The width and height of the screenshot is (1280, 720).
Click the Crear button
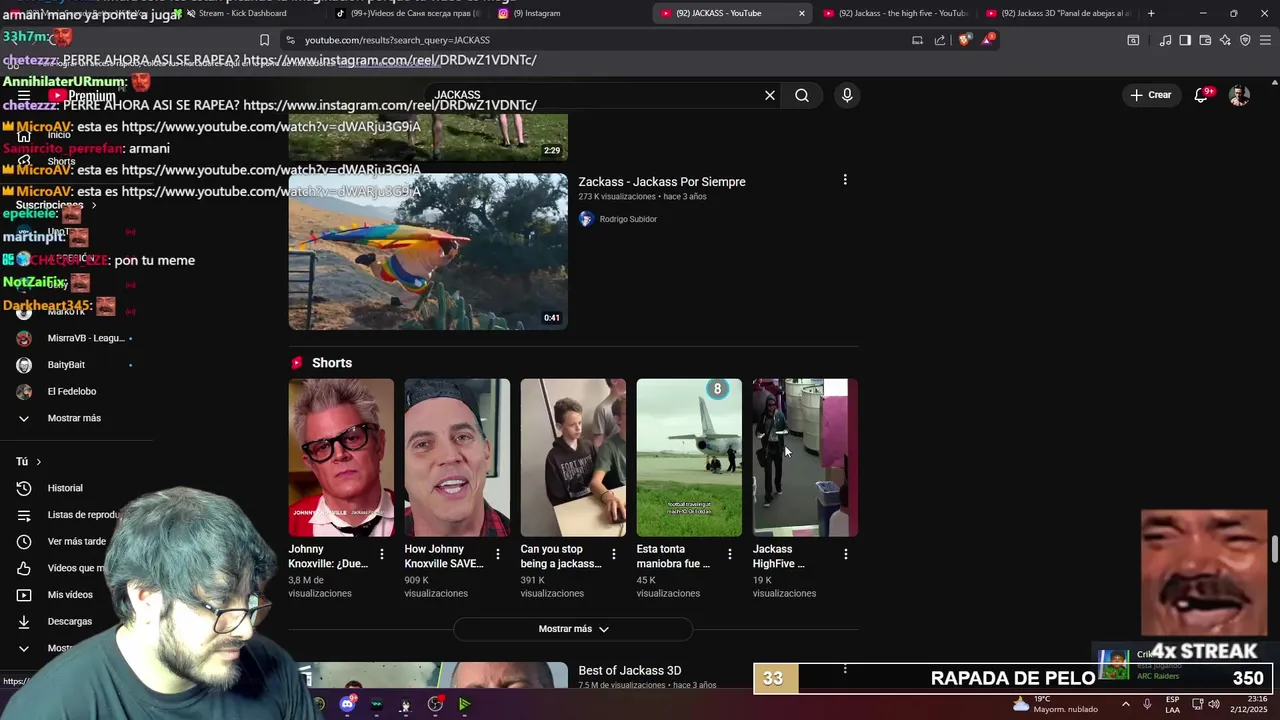point(1151,95)
